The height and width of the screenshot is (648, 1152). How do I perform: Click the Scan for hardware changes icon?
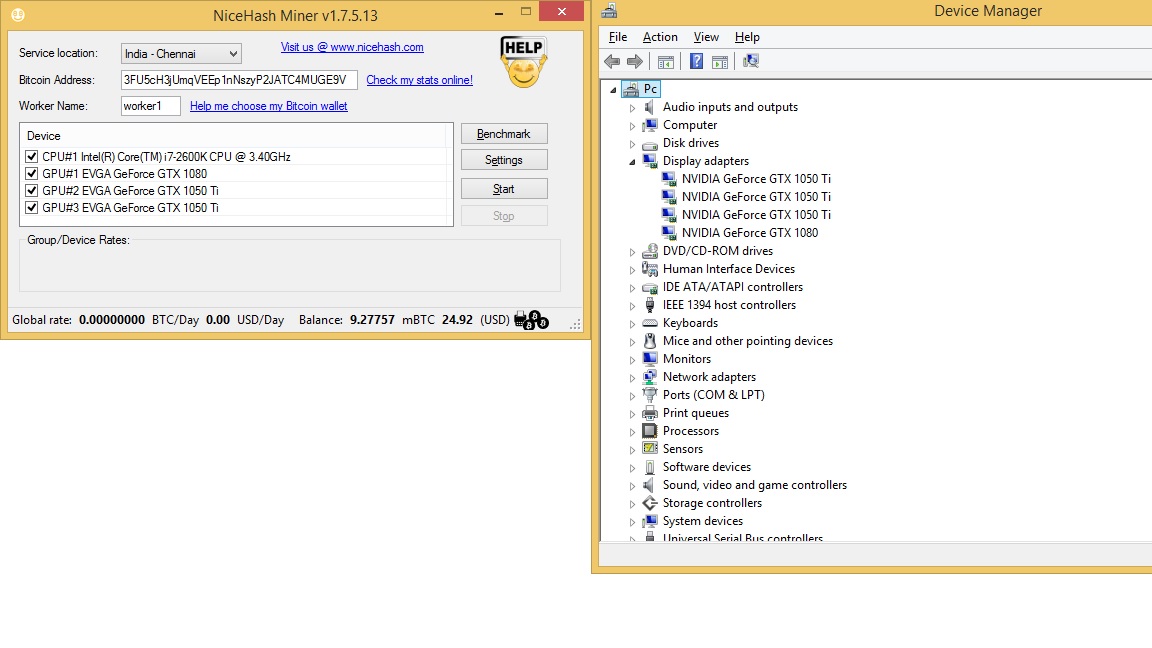tap(751, 61)
